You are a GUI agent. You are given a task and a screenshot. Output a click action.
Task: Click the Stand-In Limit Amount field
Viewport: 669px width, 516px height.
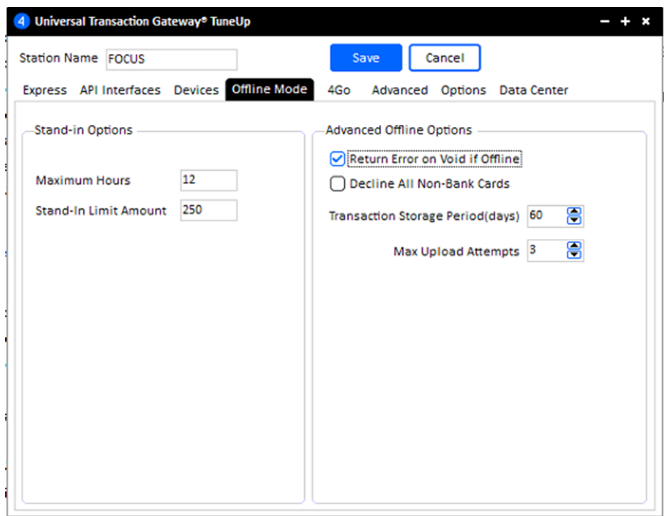(208, 210)
